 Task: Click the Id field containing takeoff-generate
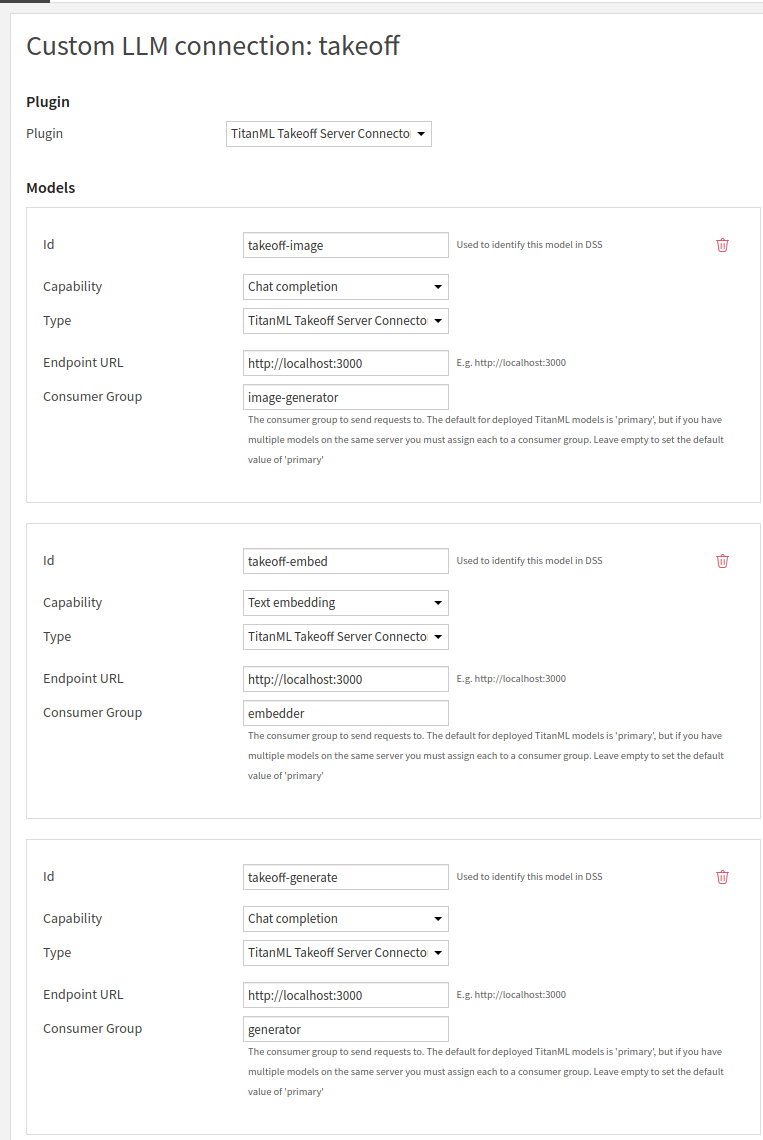click(345, 877)
